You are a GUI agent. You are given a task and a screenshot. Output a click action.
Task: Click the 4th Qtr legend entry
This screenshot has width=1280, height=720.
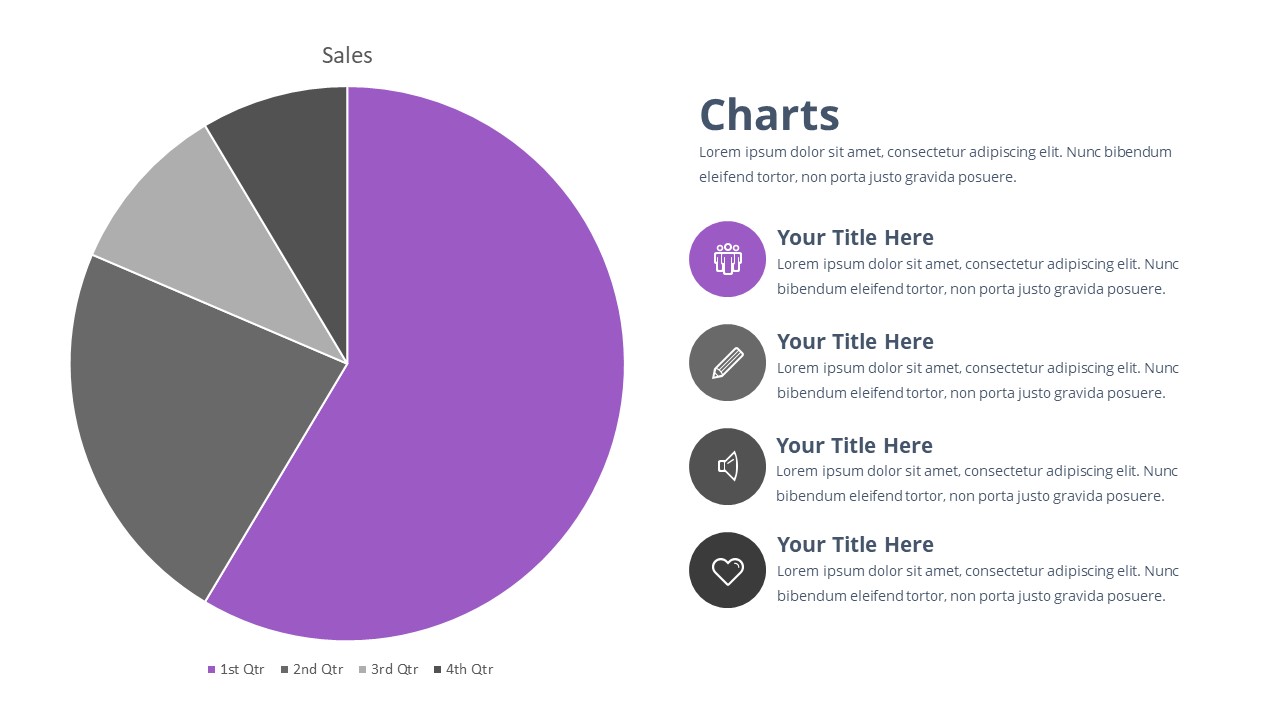point(464,670)
